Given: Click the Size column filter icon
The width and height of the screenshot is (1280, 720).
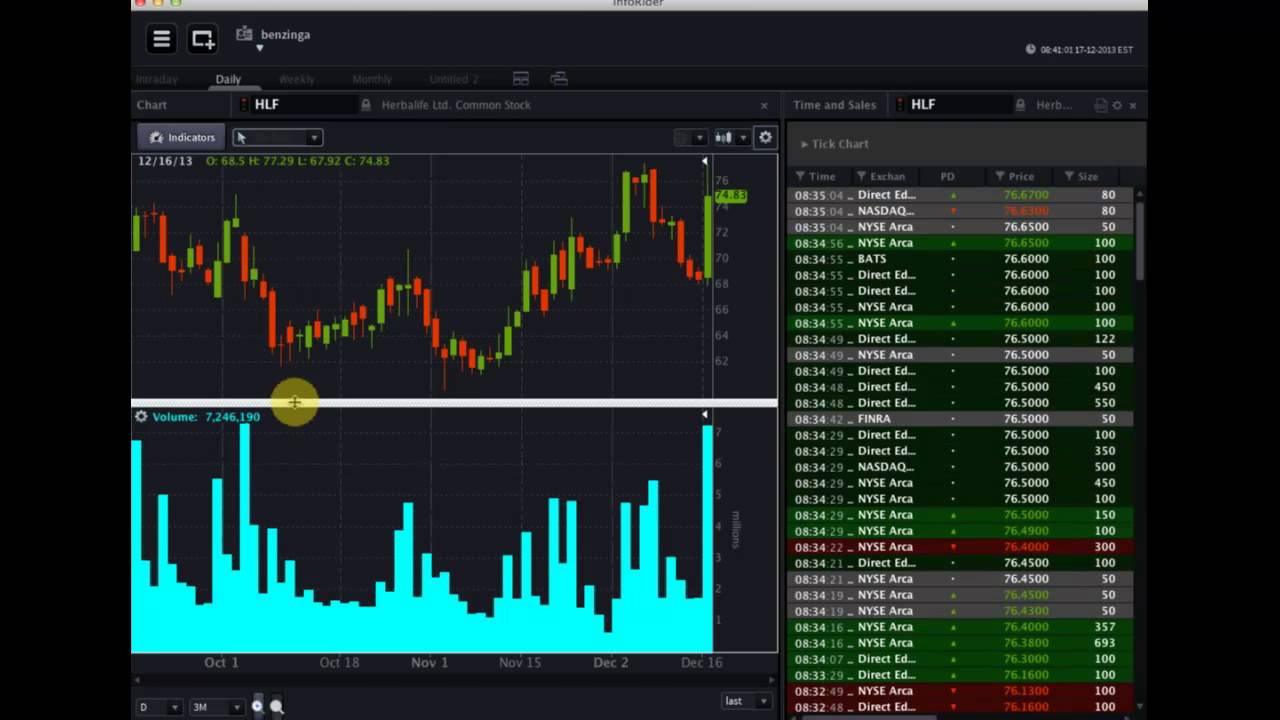Looking at the screenshot, I should coord(1069,176).
